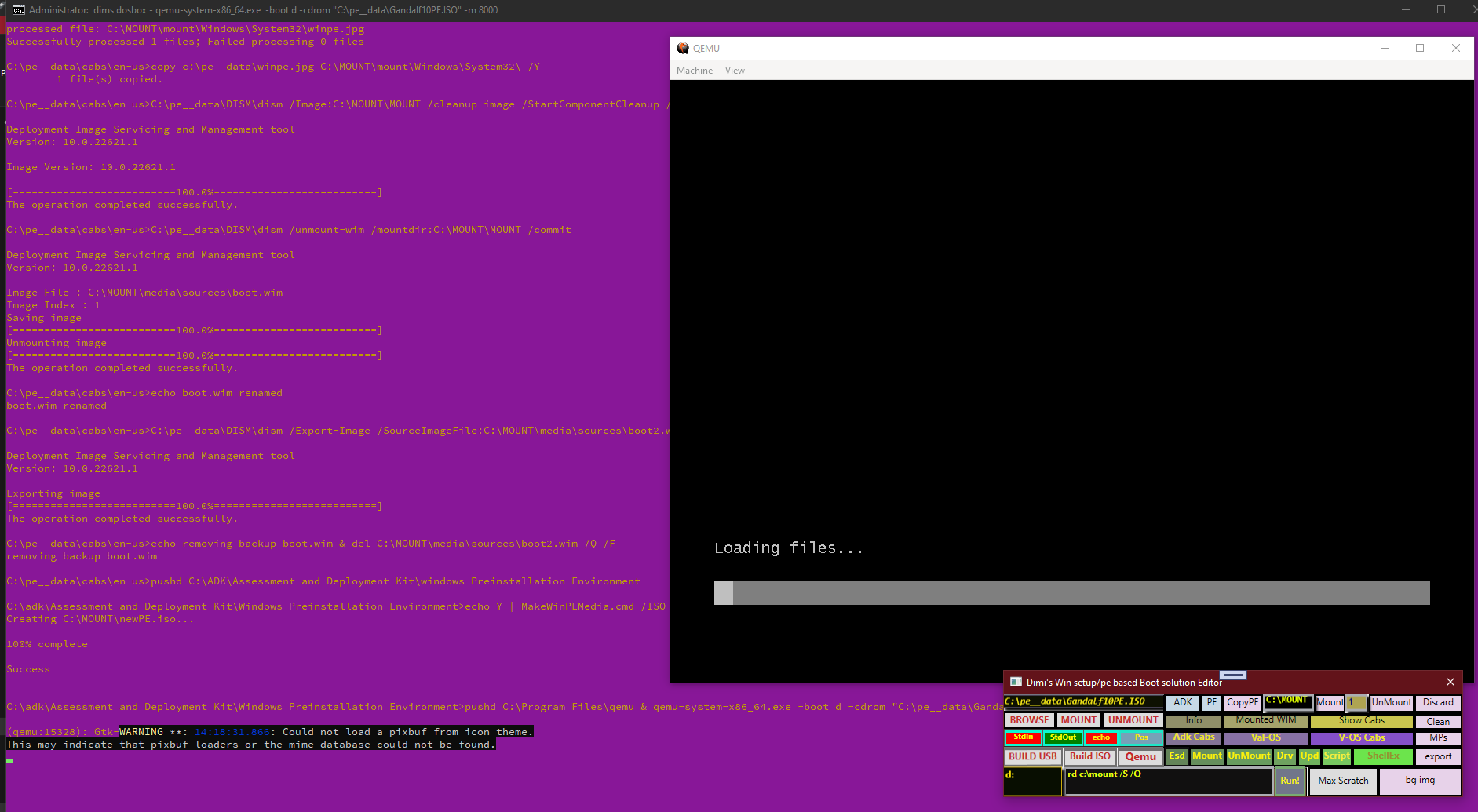Toggle the echo indicator
This screenshot has width=1478, height=812.
(x=1101, y=737)
